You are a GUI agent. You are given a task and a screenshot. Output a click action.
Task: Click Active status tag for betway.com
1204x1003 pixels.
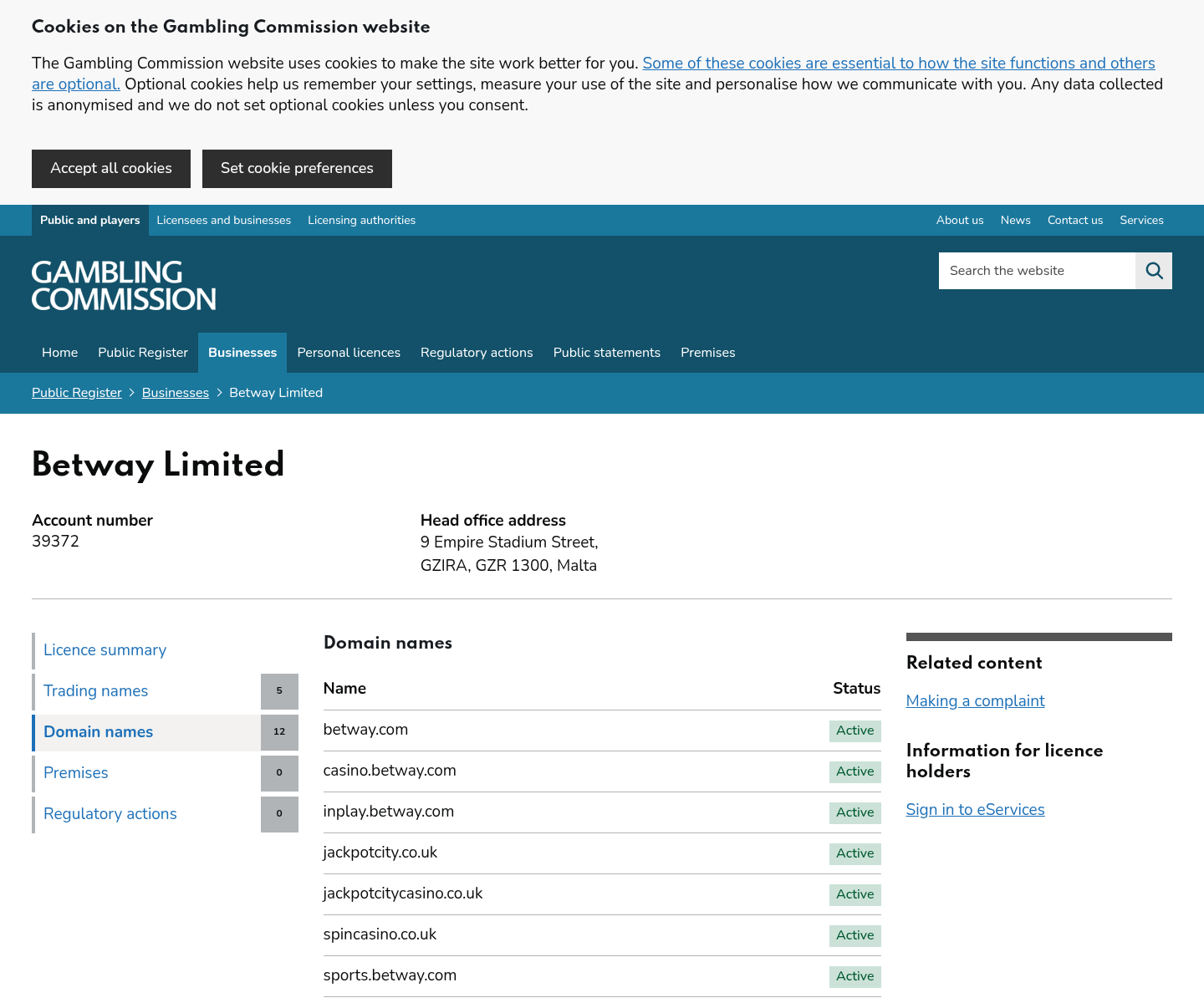tap(855, 731)
